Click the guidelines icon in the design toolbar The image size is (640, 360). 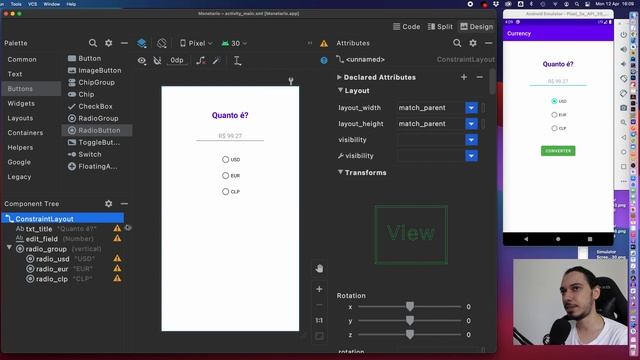pos(237,60)
